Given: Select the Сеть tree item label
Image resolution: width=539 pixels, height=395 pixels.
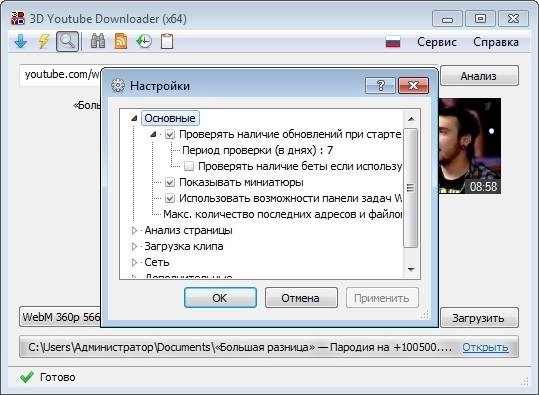Looking at the screenshot, I should [157, 263].
